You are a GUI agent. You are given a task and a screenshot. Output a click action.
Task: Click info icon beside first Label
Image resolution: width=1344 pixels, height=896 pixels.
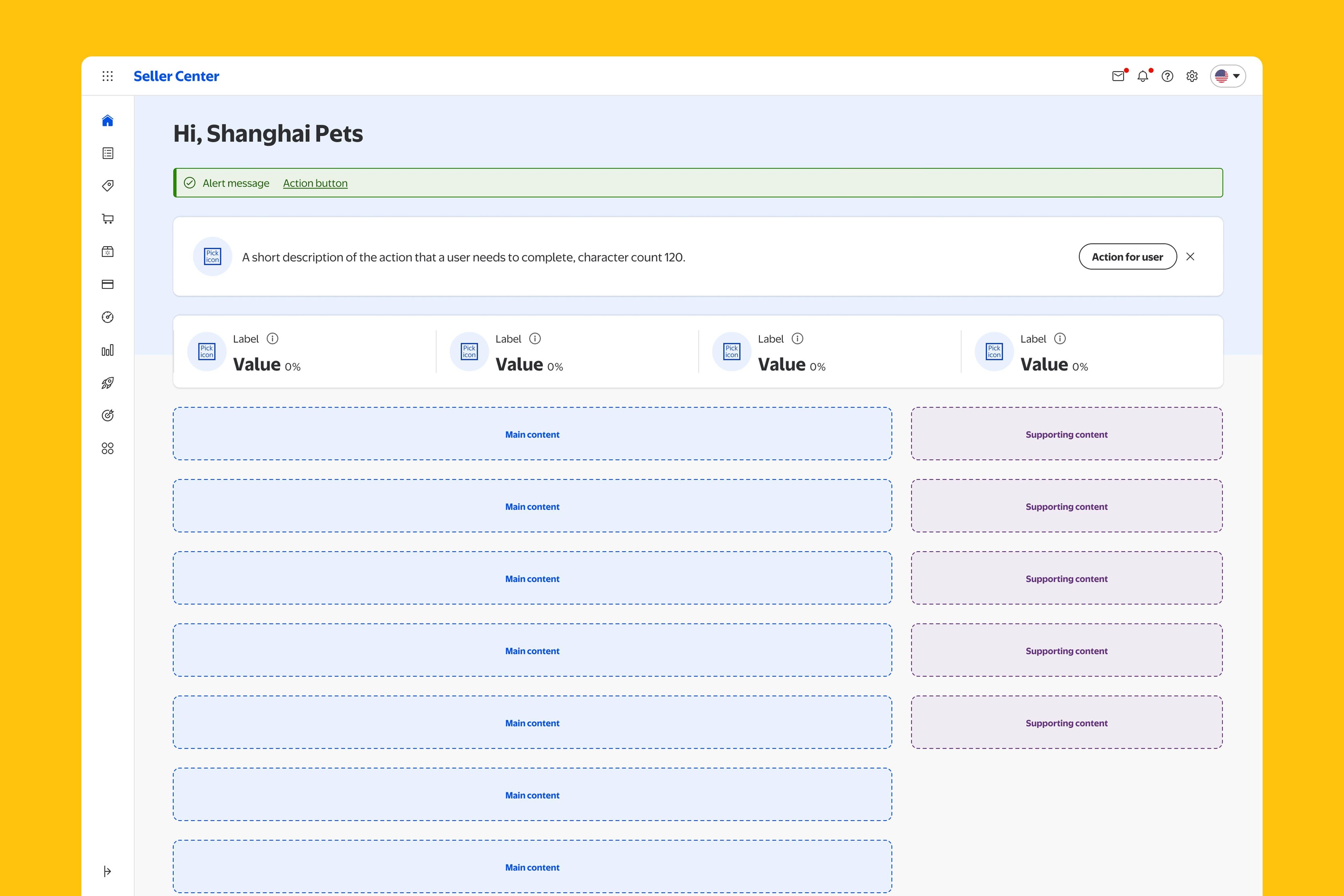tap(273, 339)
